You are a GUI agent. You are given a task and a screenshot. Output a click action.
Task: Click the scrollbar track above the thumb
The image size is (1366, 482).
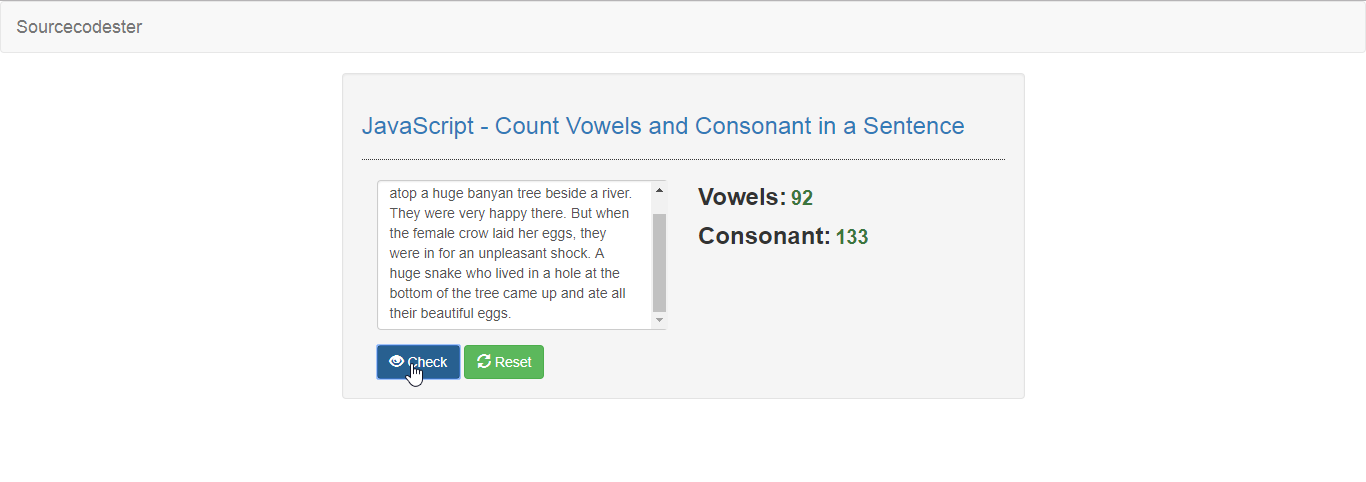659,205
